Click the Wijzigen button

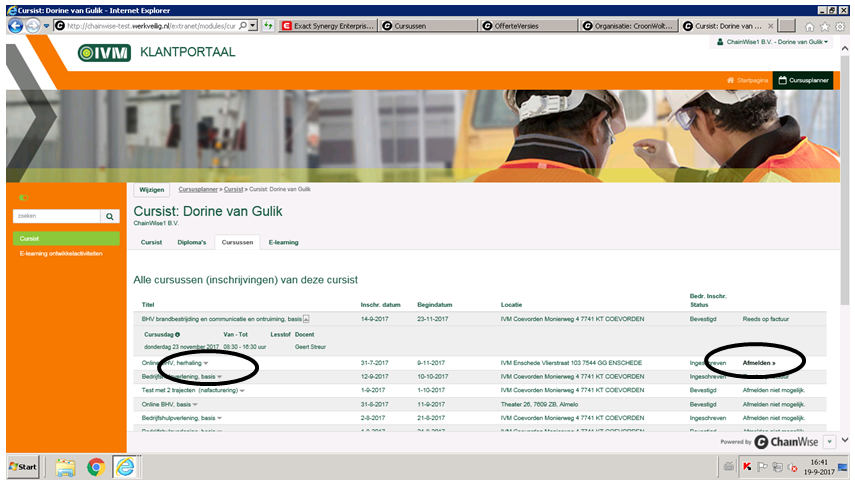click(x=152, y=190)
